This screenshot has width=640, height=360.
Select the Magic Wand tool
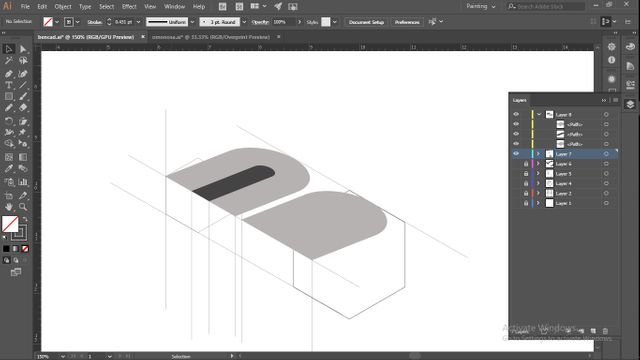click(x=9, y=61)
